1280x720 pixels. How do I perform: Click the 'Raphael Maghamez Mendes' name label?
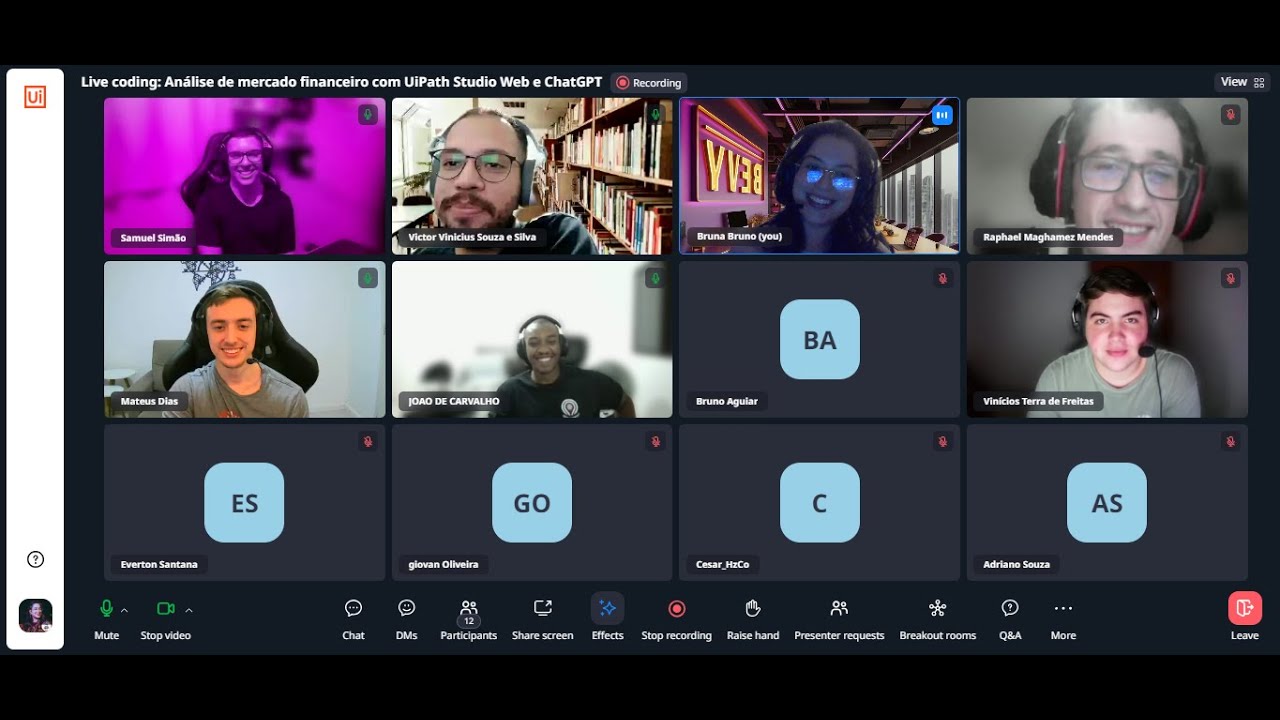tap(1048, 237)
